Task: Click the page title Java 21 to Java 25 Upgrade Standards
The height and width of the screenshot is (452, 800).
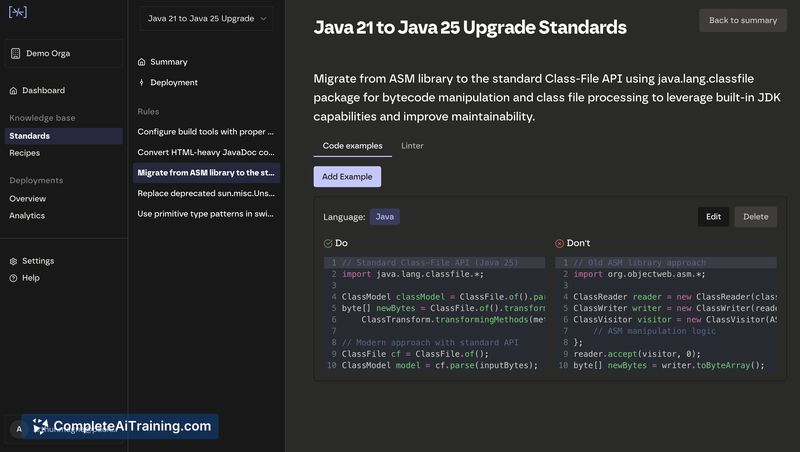Action: (x=470, y=28)
